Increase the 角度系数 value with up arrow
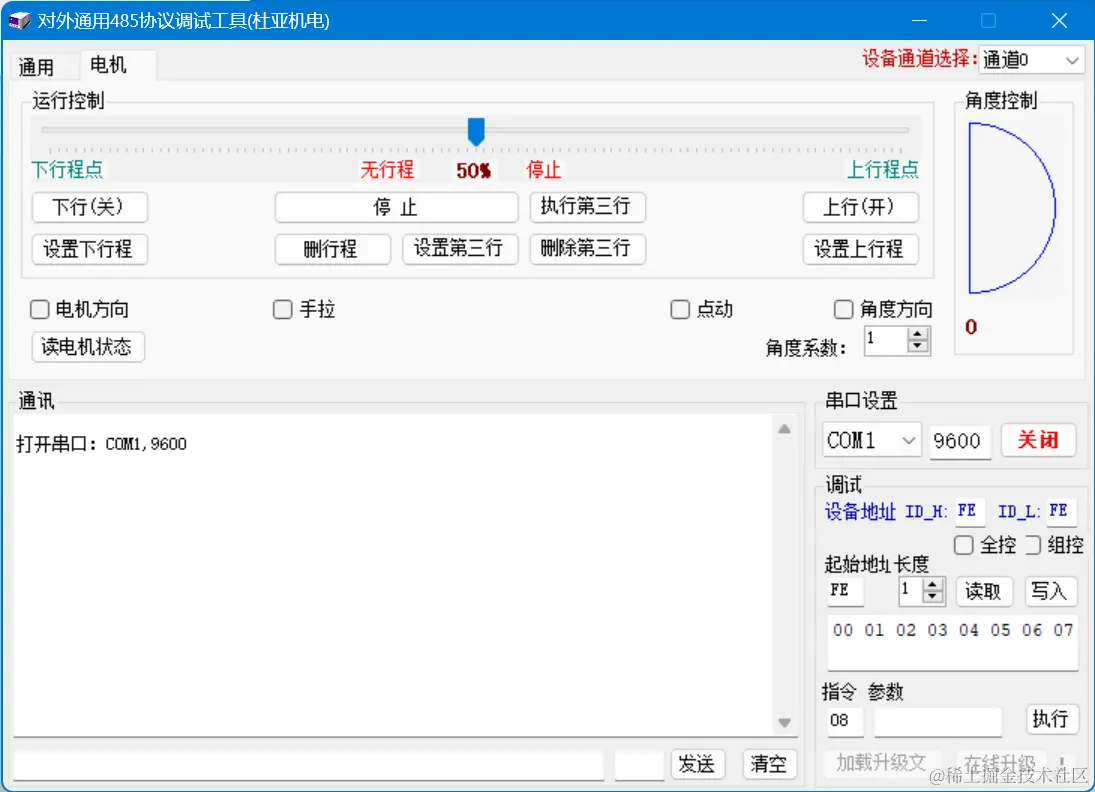 click(918, 335)
